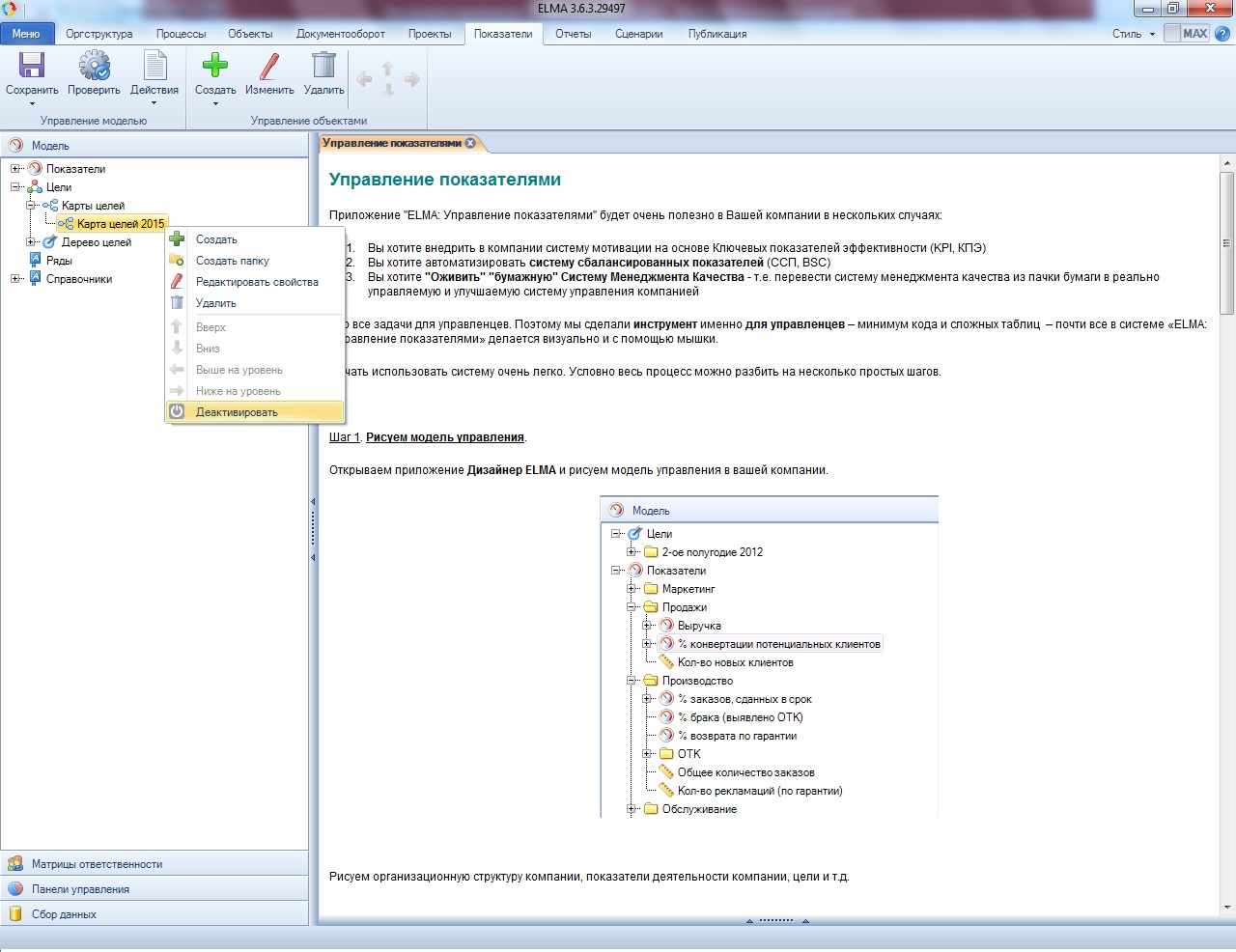Click the Изменить pencil icon
The image size is (1236, 952).
[x=269, y=66]
